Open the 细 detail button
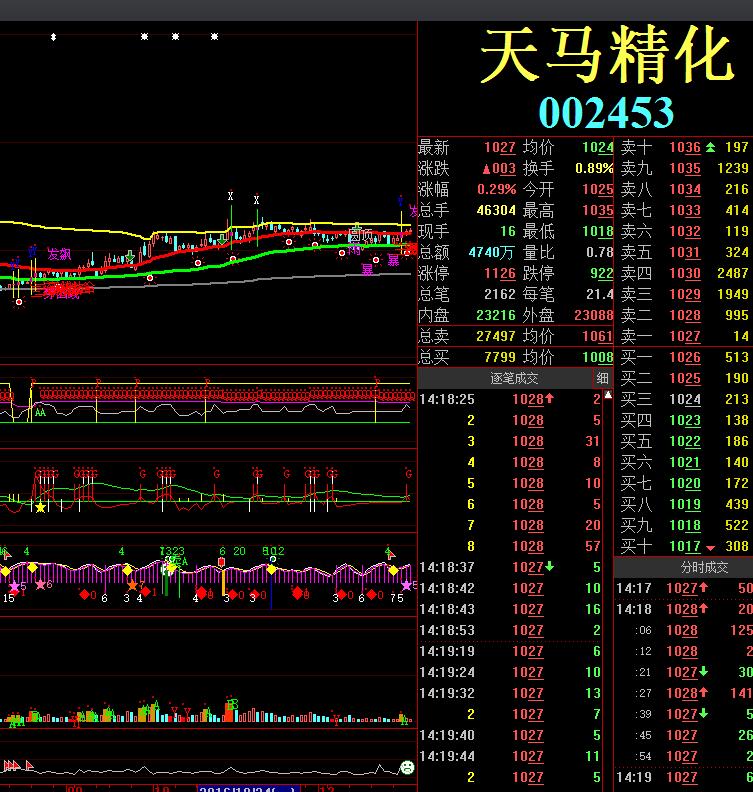 (603, 378)
